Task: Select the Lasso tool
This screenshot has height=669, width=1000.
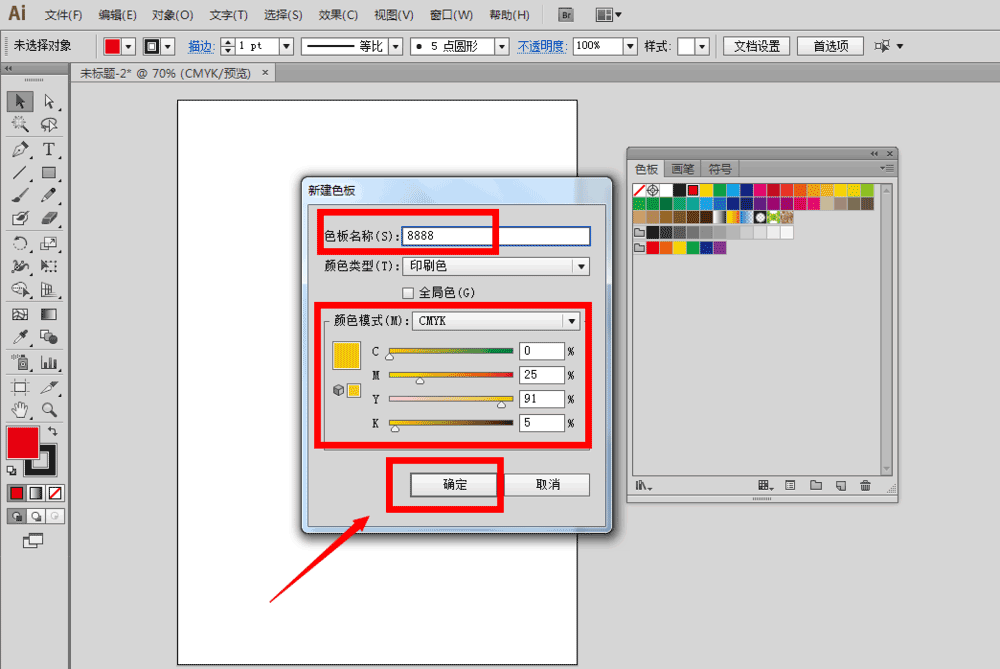Action: [48, 124]
